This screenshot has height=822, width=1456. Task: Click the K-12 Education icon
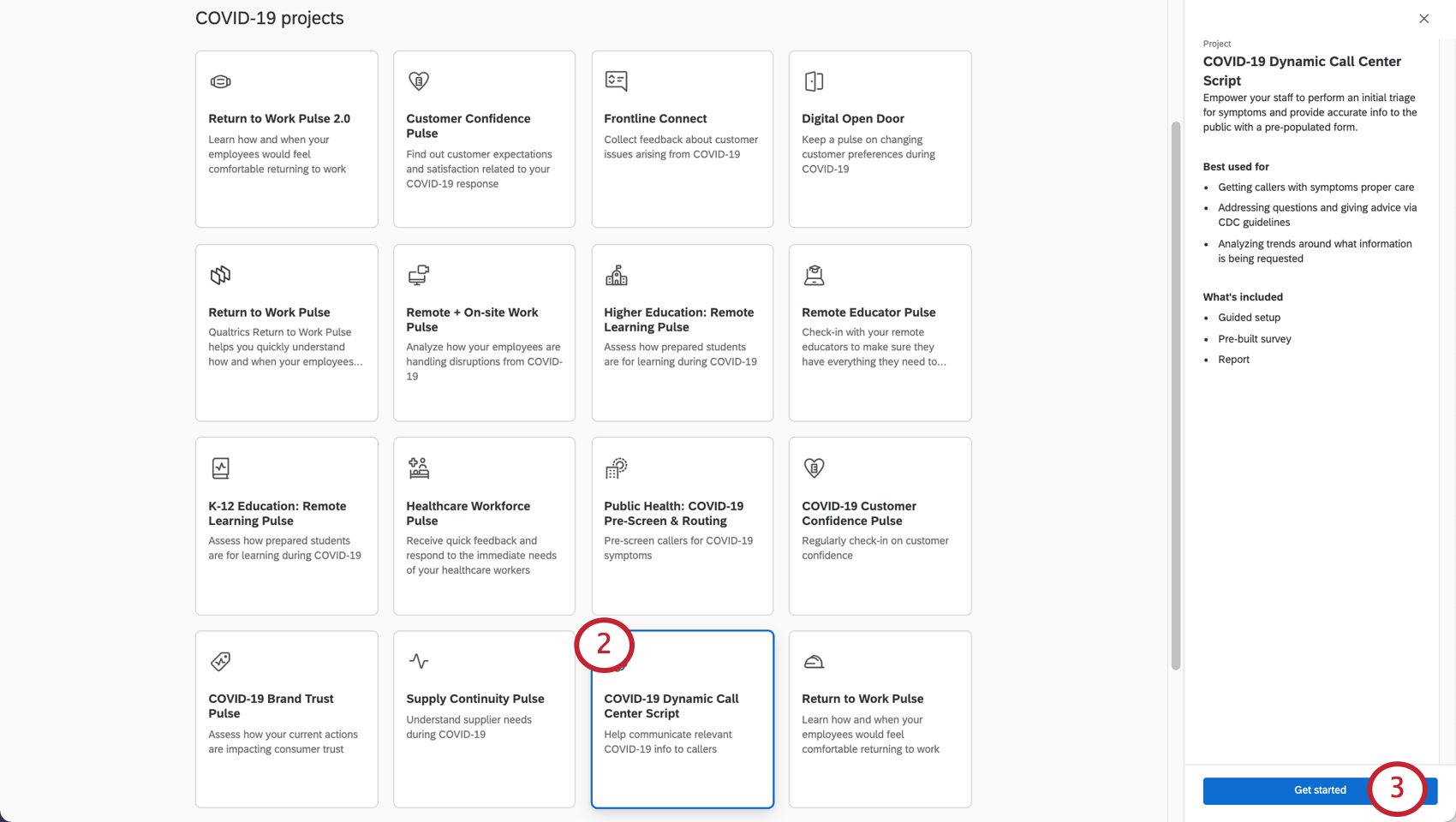[x=220, y=468]
